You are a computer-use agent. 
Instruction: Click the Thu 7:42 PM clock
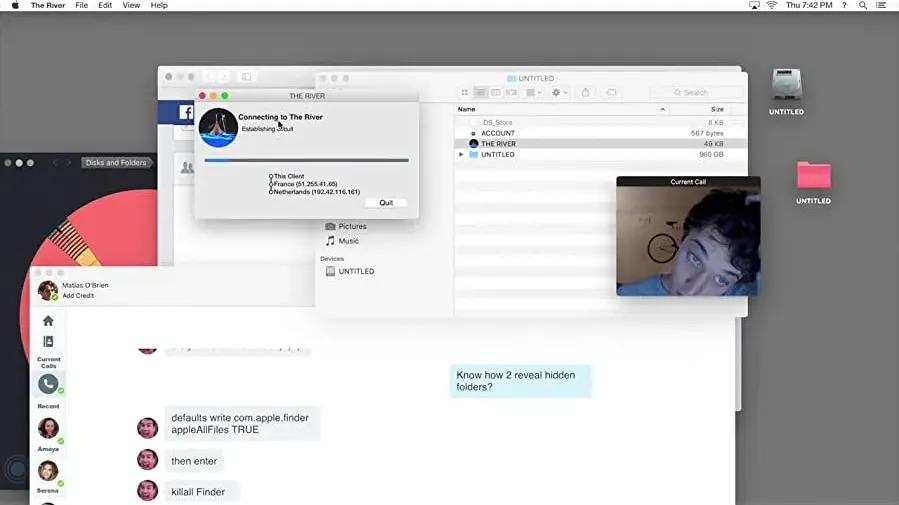tap(808, 5)
